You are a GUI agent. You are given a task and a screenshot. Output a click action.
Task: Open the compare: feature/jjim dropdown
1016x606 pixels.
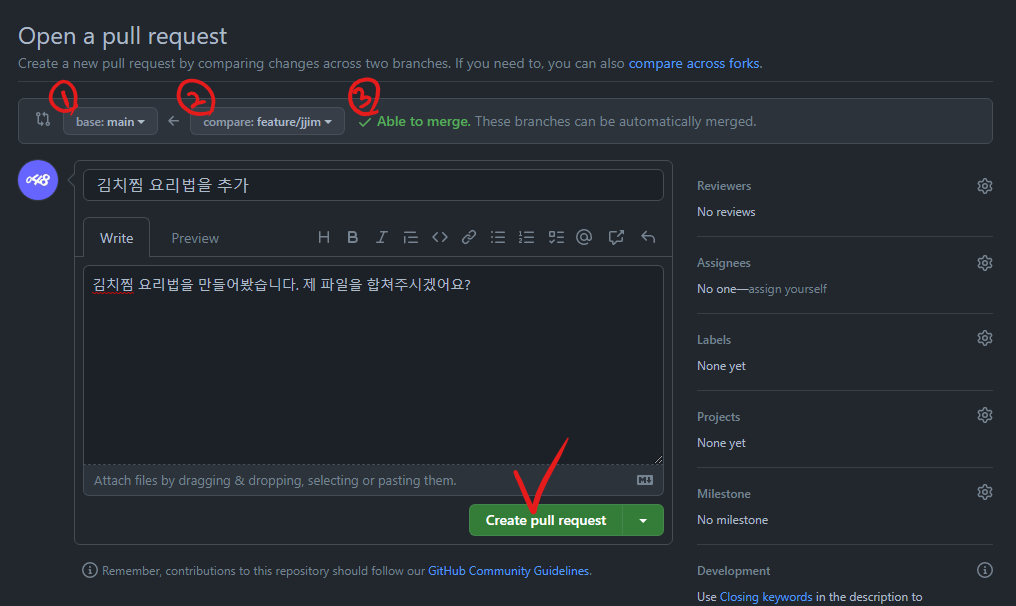pos(267,121)
